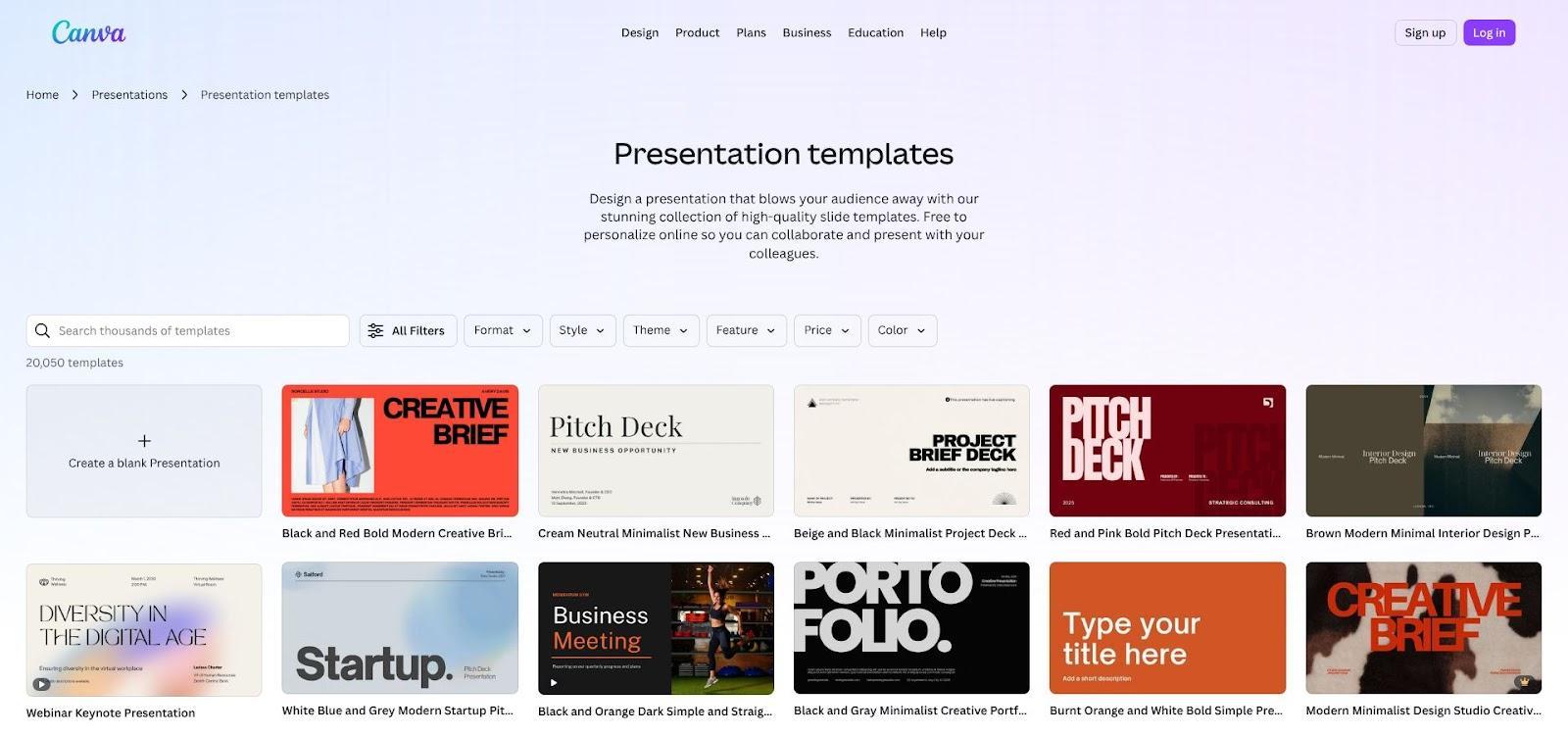The image size is (1568, 735).
Task: Click the search magnifier icon
Action: pyautogui.click(x=42, y=331)
